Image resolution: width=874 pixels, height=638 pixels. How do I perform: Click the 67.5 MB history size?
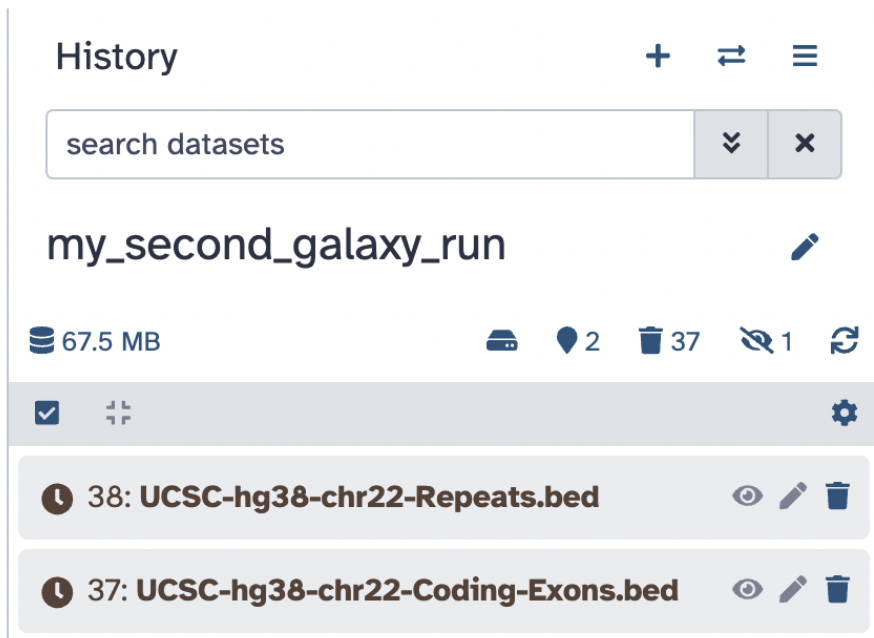pyautogui.click(x=96, y=342)
